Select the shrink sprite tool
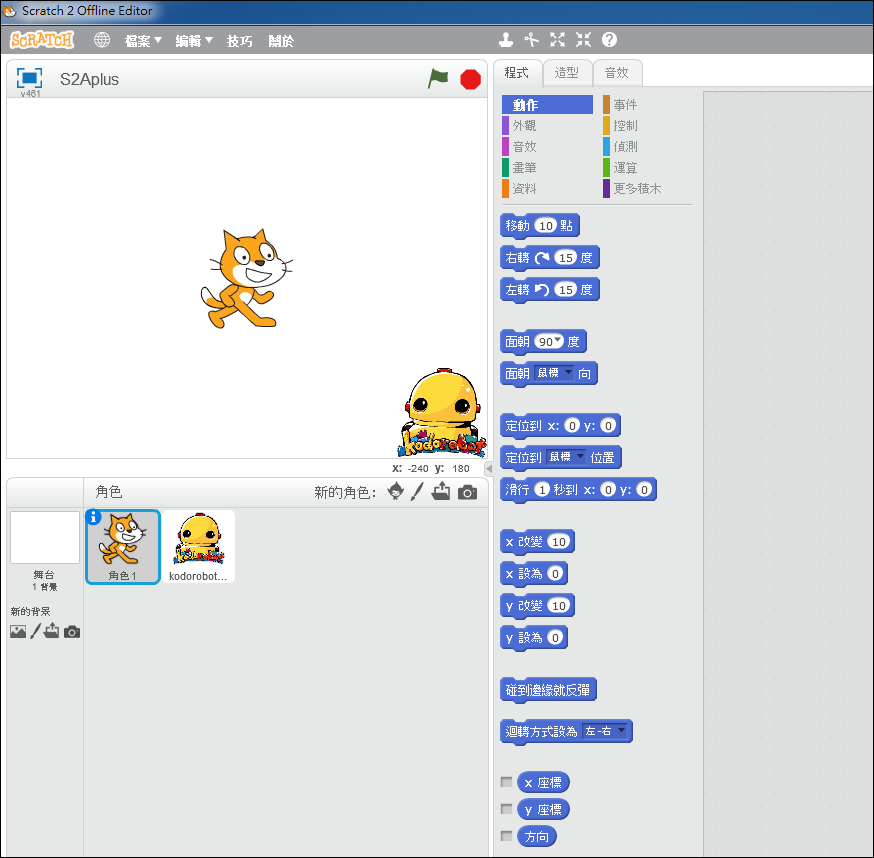 (583, 40)
